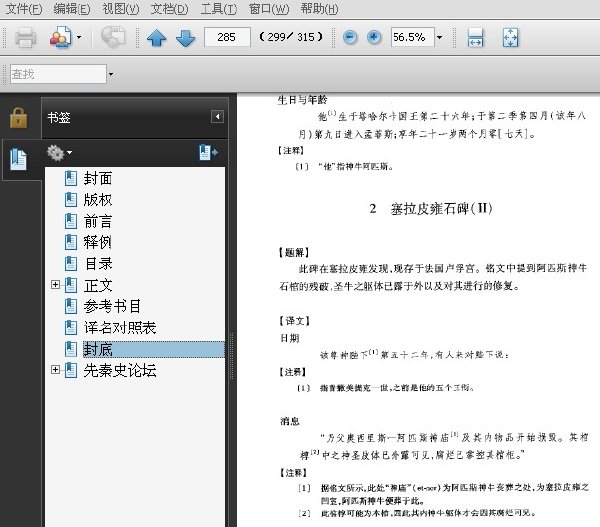Click bookmark icon beside 释例

point(71,242)
